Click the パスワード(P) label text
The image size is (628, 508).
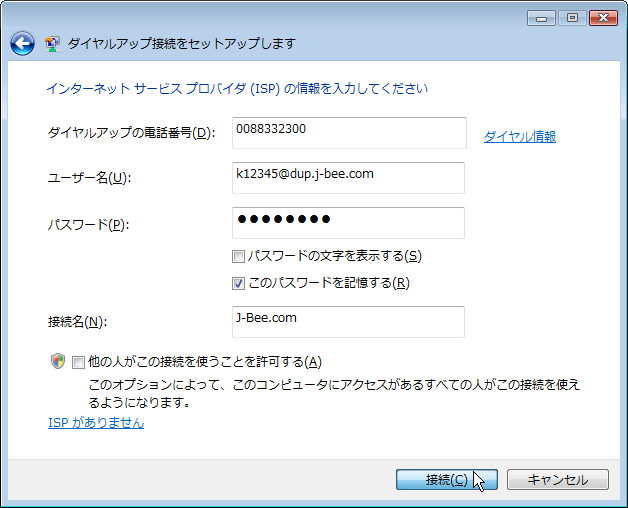89,225
